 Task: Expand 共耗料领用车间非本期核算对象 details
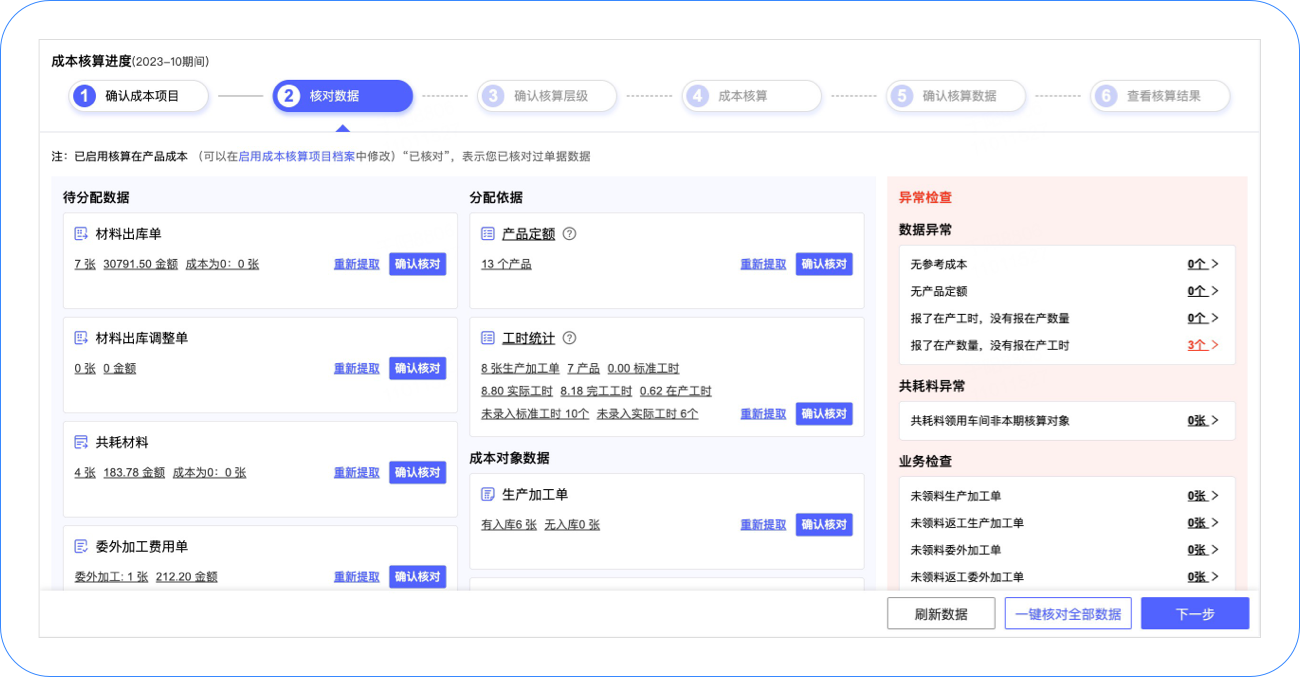click(x=1203, y=421)
